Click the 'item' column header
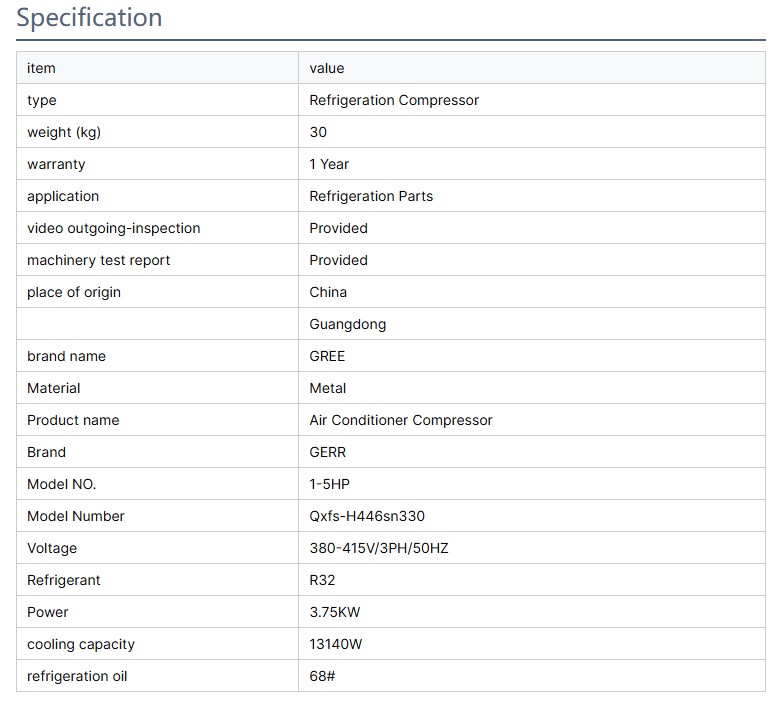 click(x=41, y=68)
